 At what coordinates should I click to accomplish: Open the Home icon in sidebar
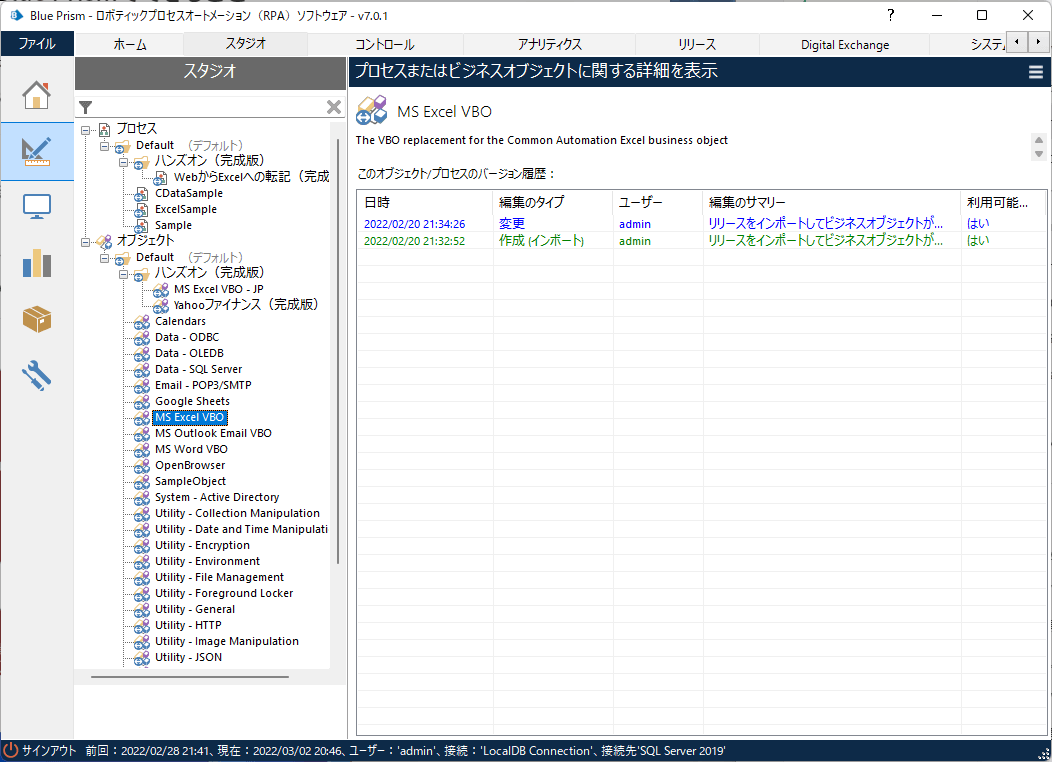coord(37,94)
